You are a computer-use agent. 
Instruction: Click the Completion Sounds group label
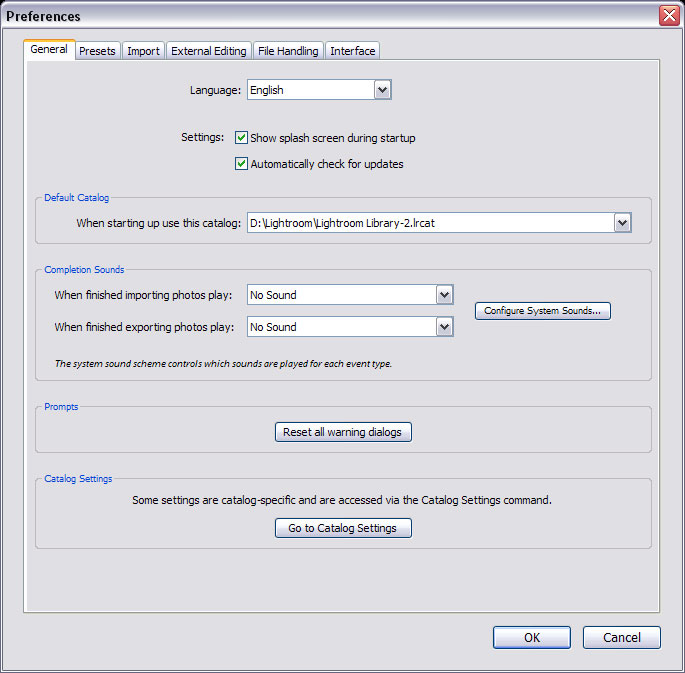pos(84,269)
